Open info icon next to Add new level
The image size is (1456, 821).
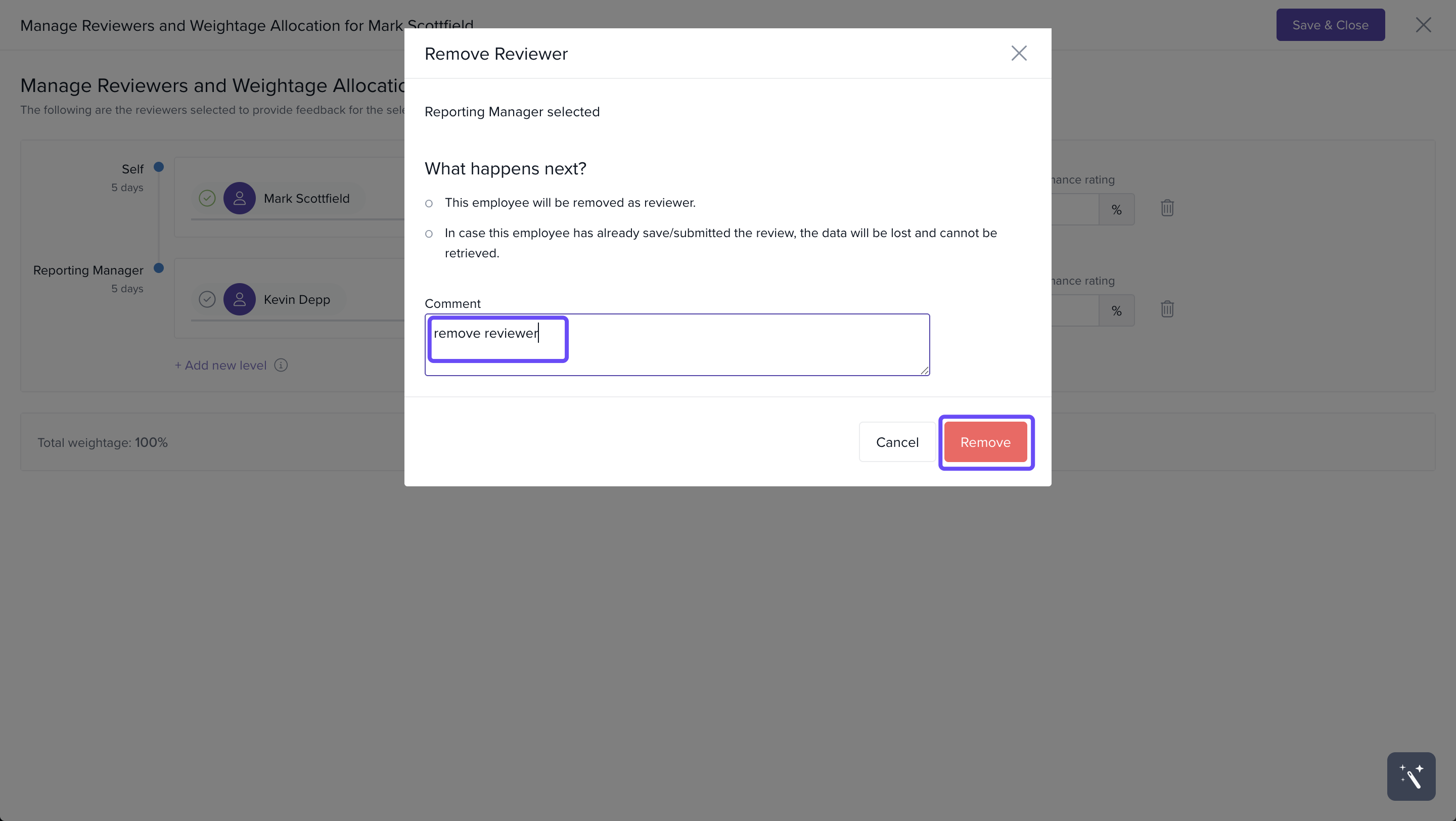coord(281,365)
